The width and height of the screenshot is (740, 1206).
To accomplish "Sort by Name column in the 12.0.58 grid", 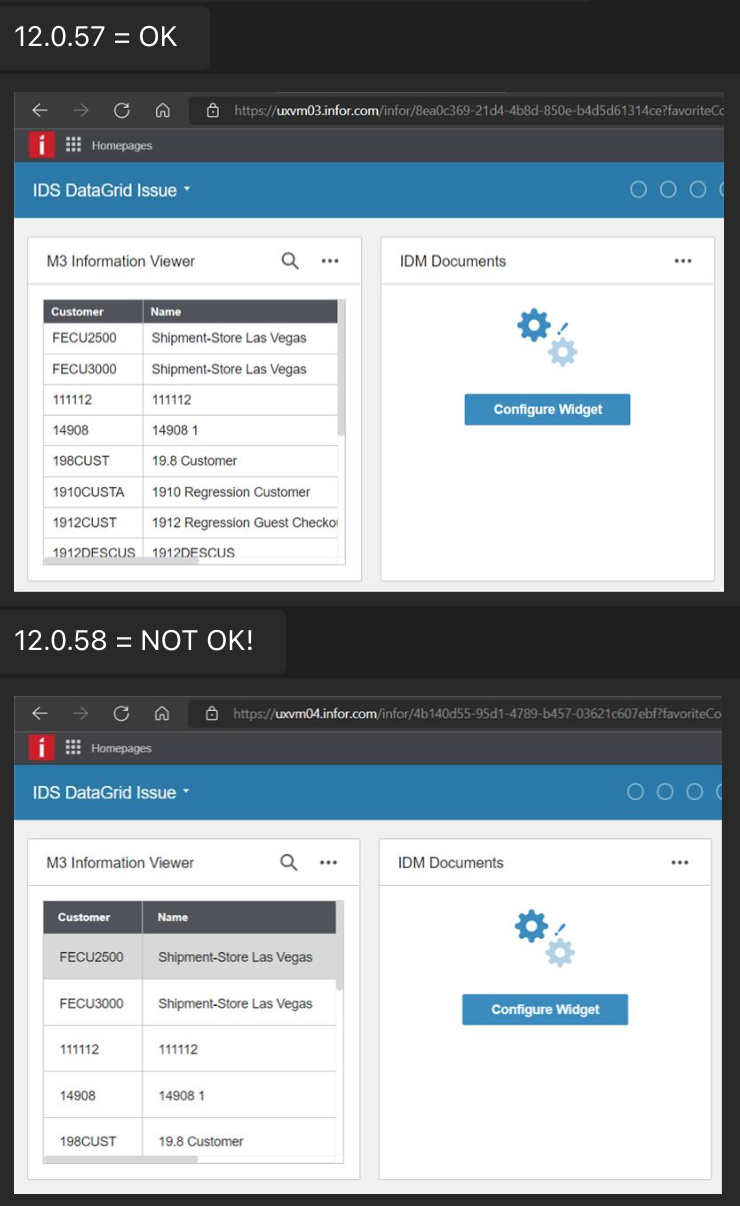I will 239,917.
